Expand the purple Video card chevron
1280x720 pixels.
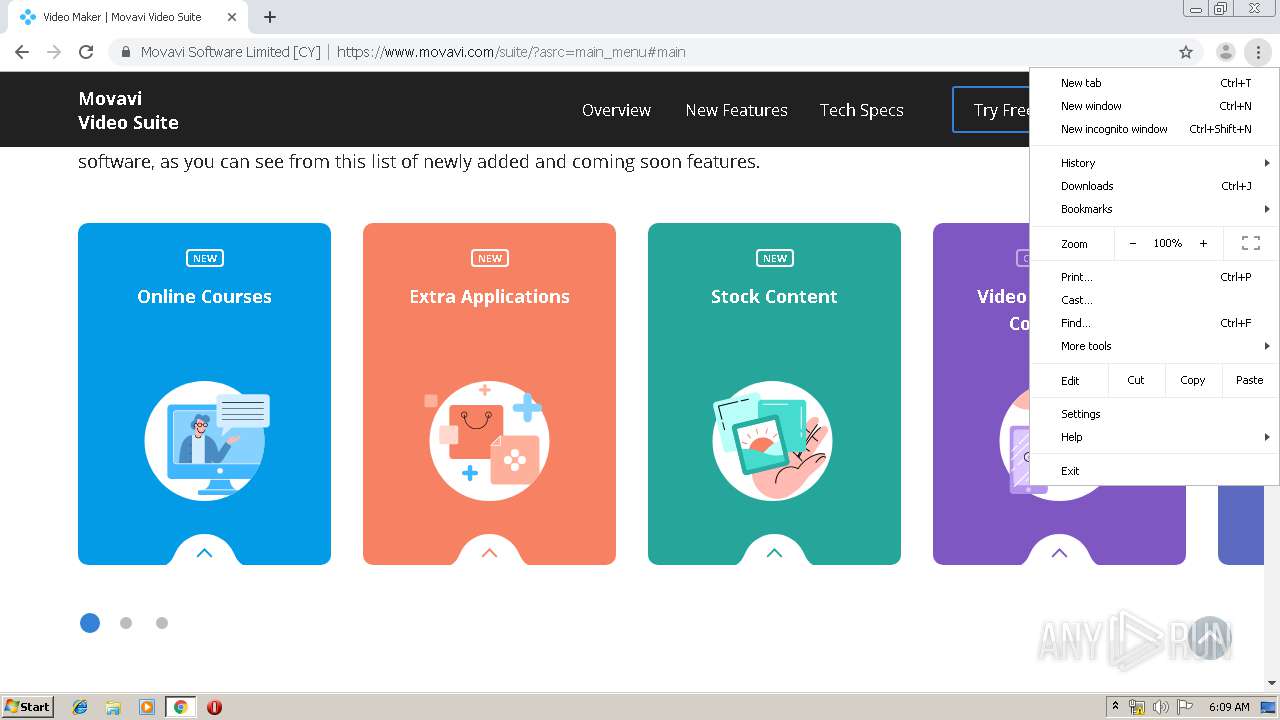pyautogui.click(x=1059, y=552)
